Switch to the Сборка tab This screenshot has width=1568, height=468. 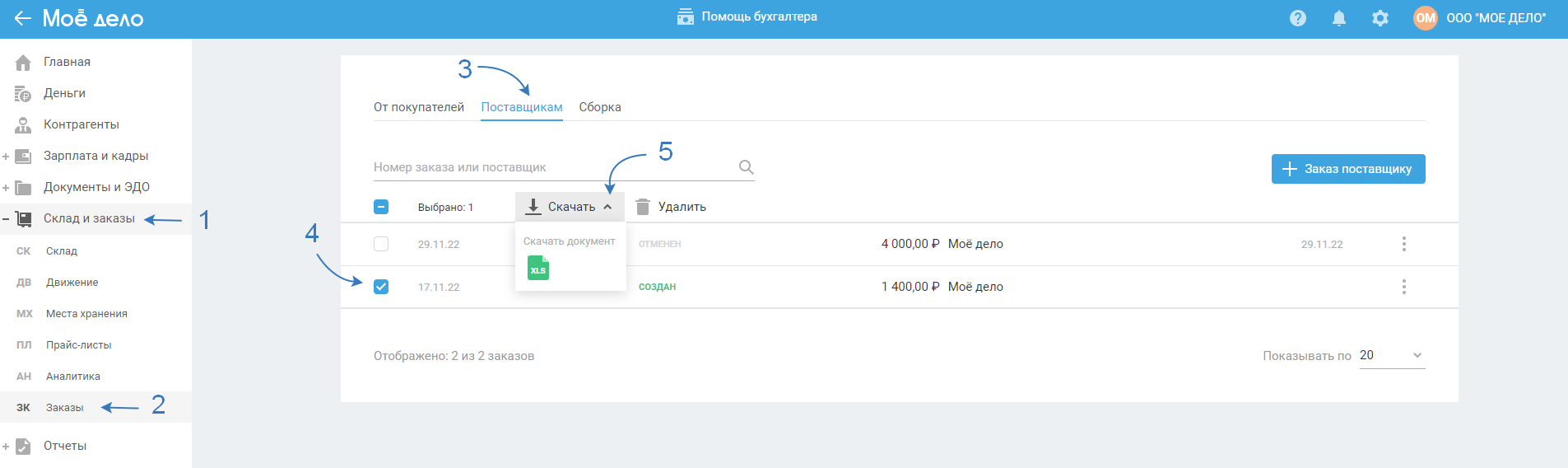600,107
